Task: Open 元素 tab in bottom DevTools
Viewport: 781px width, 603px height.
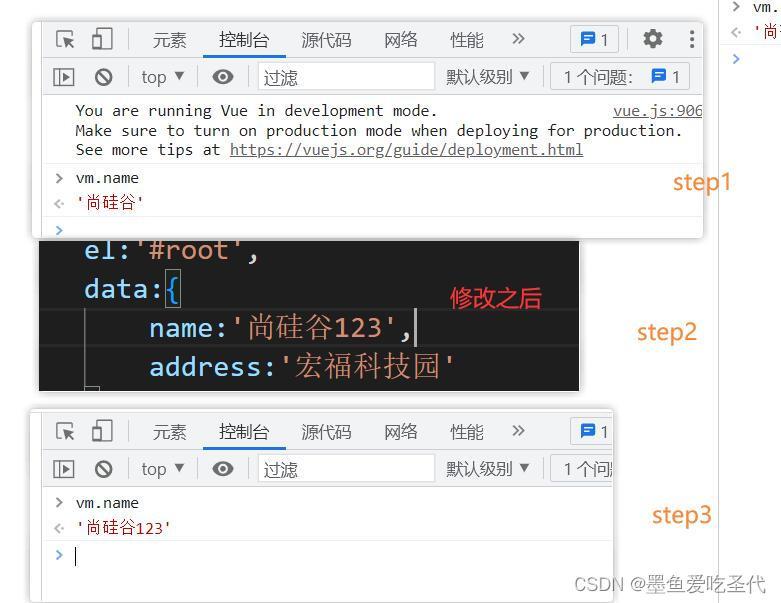Action: [169, 432]
